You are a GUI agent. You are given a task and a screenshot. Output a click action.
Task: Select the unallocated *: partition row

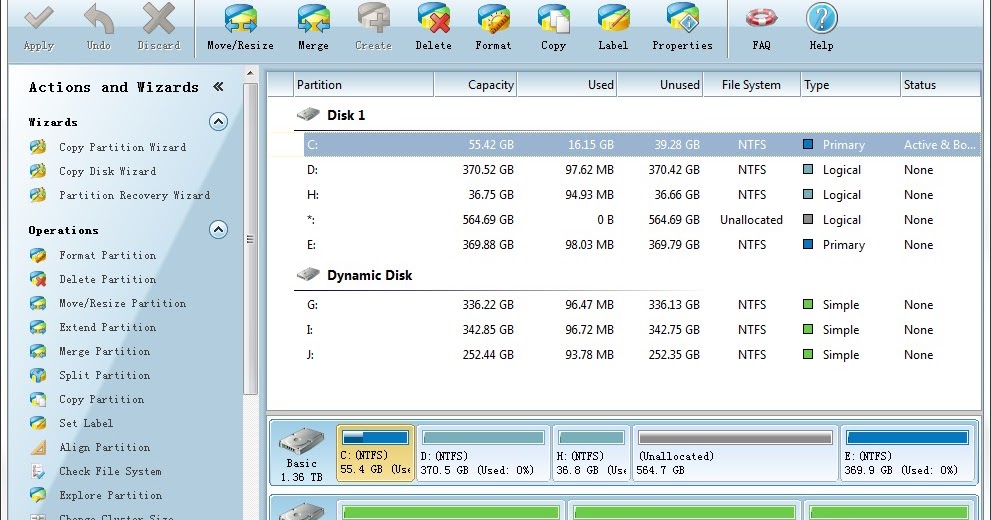tap(641, 220)
